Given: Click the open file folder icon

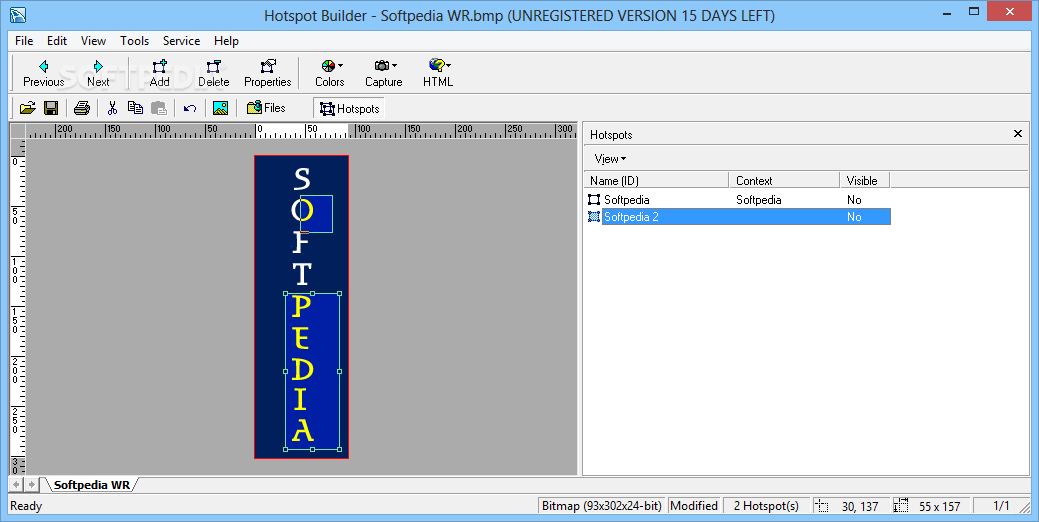Looking at the screenshot, I should pos(28,108).
